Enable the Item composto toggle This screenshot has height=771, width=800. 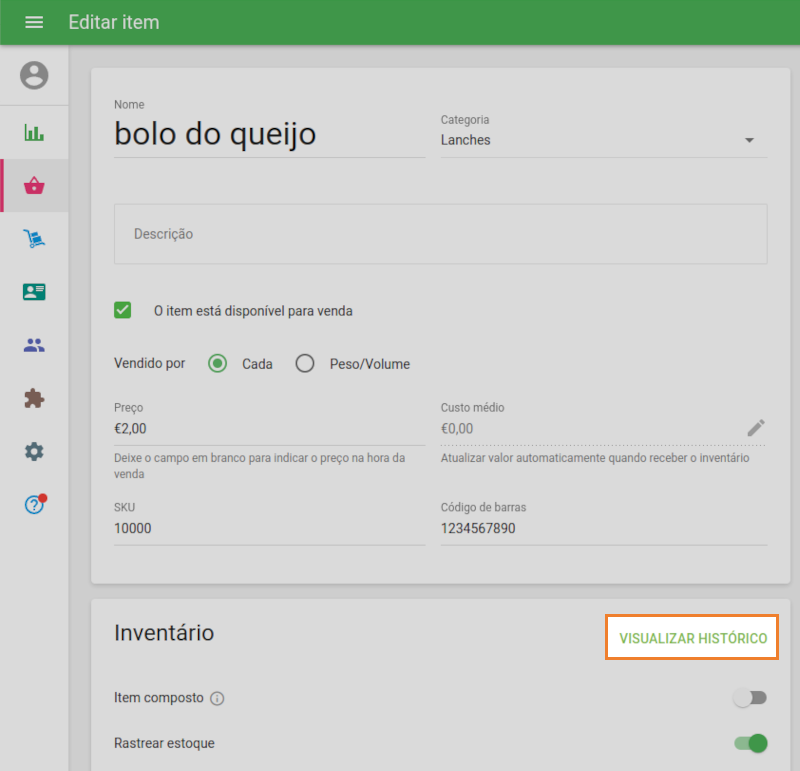click(x=750, y=698)
